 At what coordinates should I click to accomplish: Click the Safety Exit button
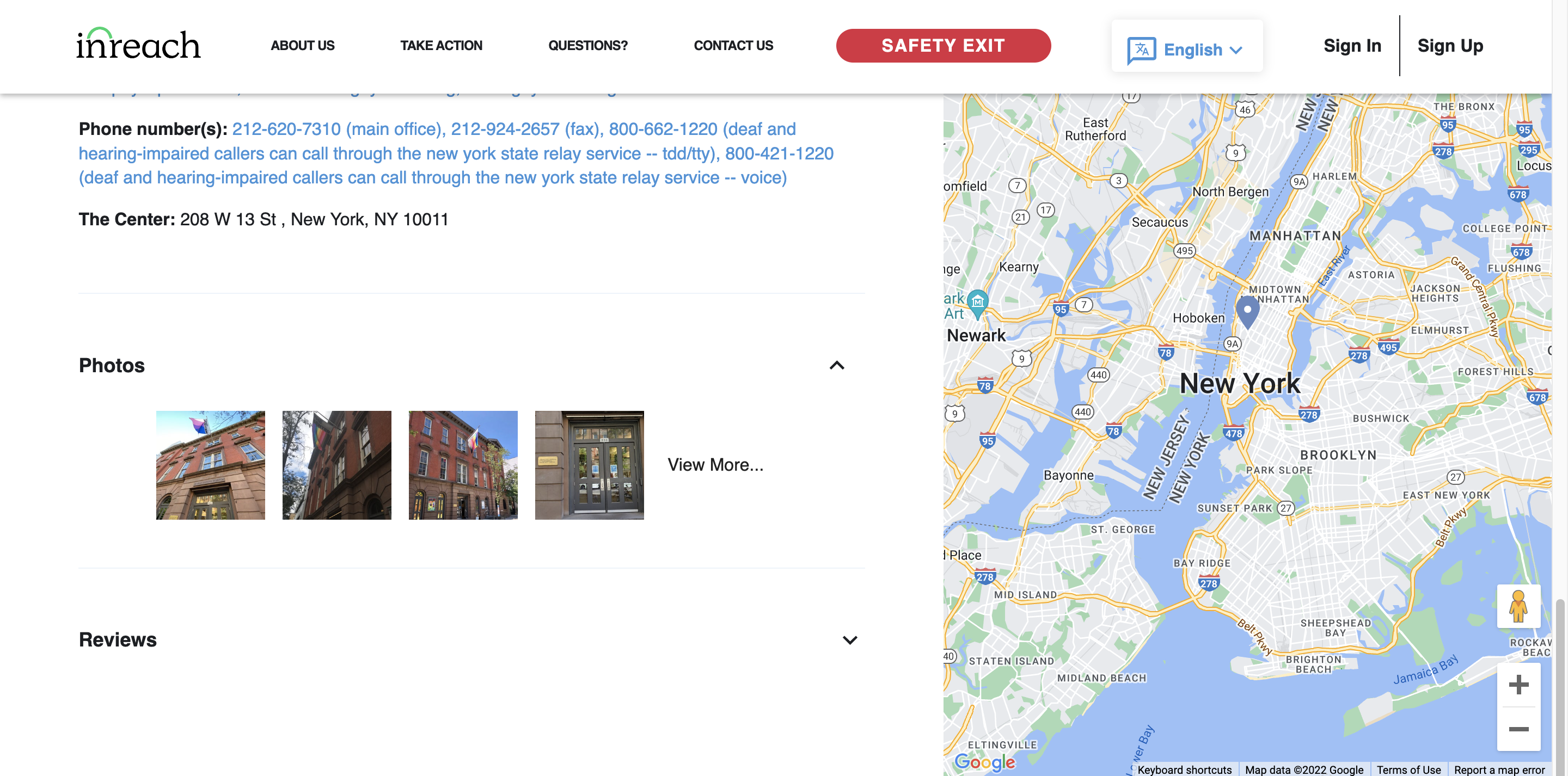click(x=943, y=46)
